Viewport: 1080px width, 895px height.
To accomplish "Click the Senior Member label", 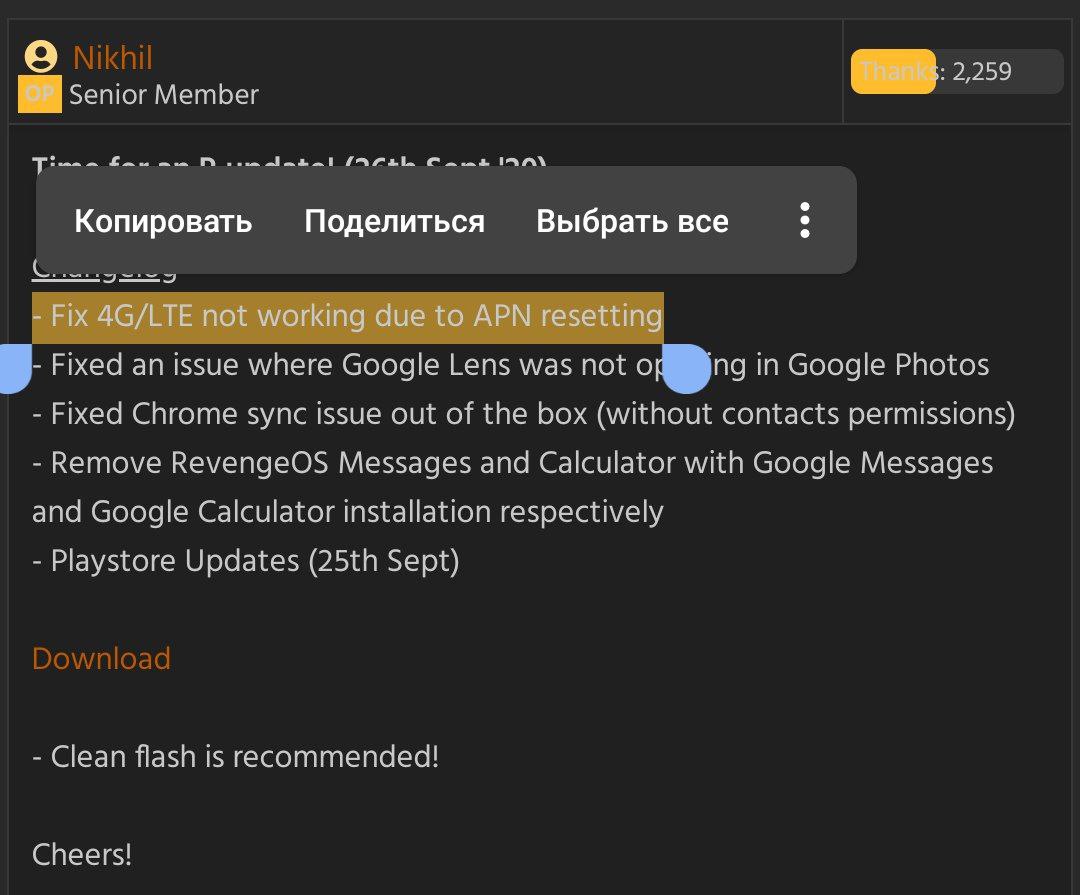I will 164,94.
